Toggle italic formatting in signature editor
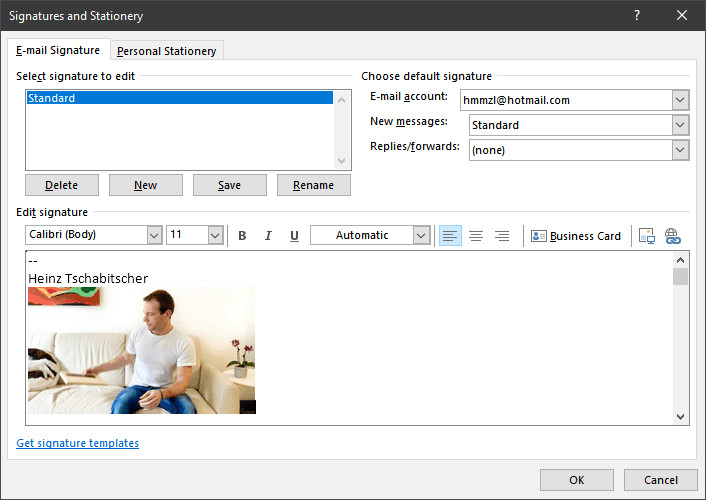The height and width of the screenshot is (500, 706). pyautogui.click(x=268, y=236)
